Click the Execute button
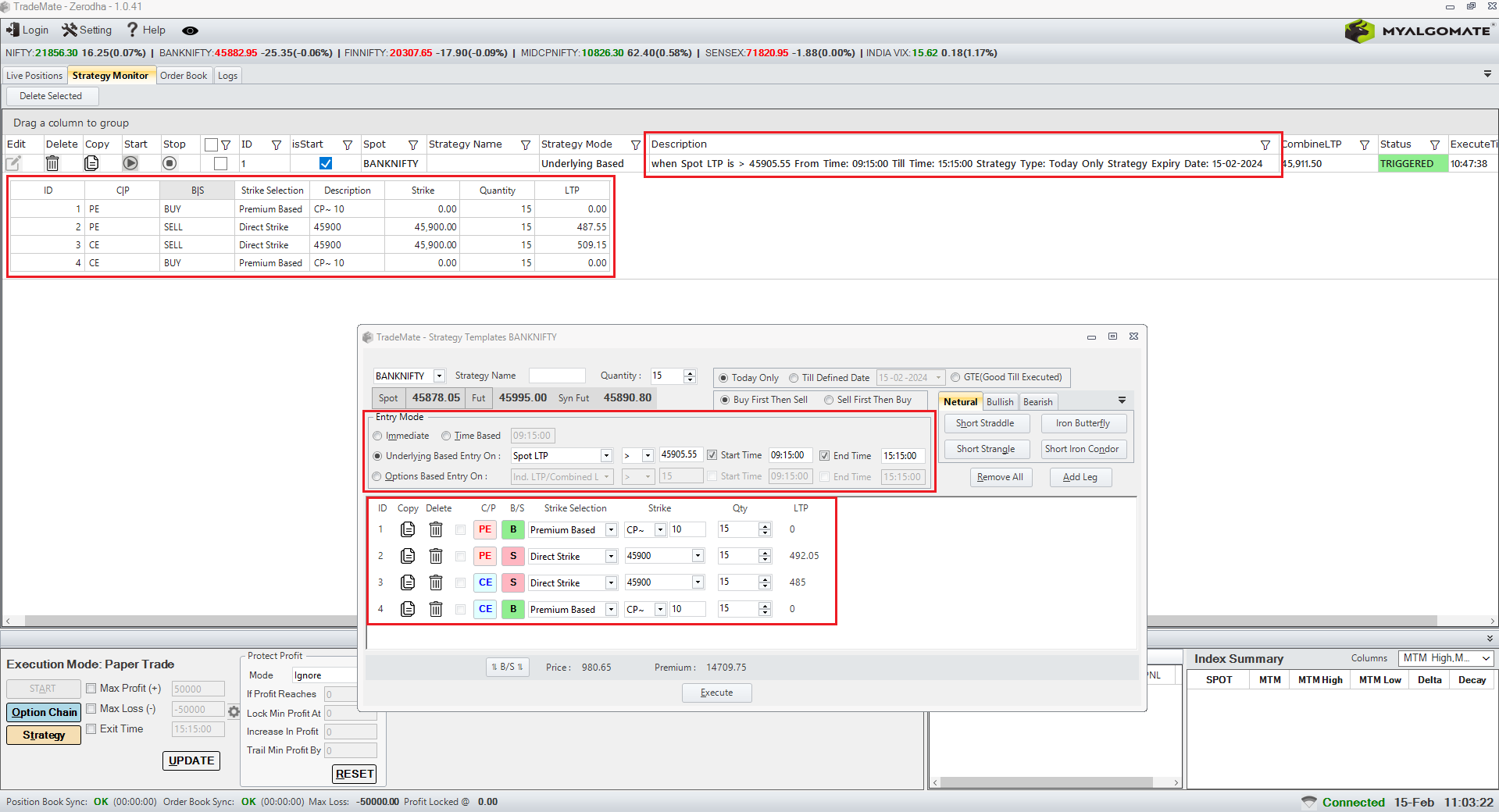 pyautogui.click(x=716, y=693)
